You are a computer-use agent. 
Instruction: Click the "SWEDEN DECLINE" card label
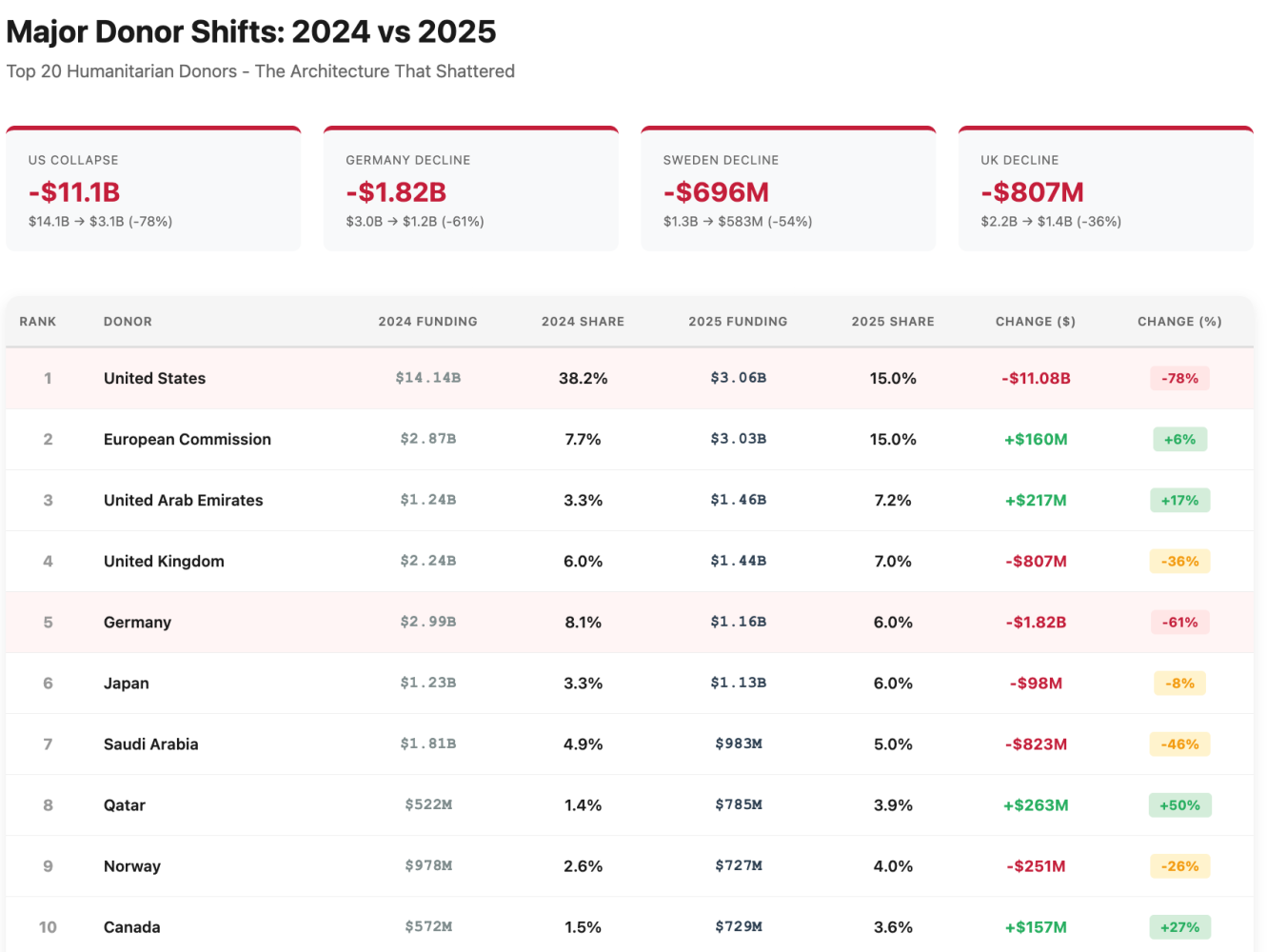pyautogui.click(x=721, y=160)
